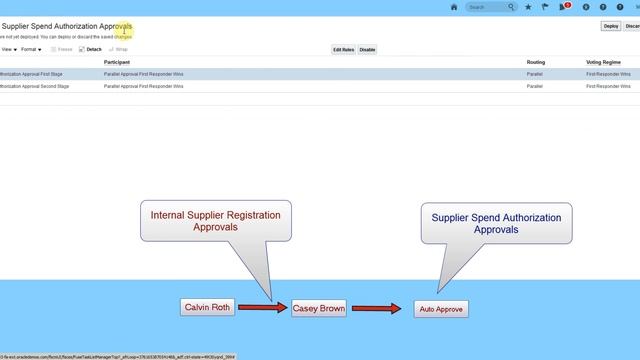Open the Format dropdown menu
The image size is (640, 360).
click(x=31, y=49)
